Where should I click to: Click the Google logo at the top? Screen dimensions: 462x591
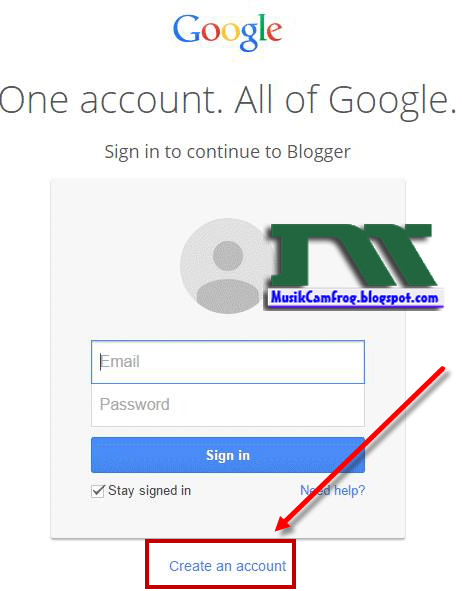click(x=227, y=32)
